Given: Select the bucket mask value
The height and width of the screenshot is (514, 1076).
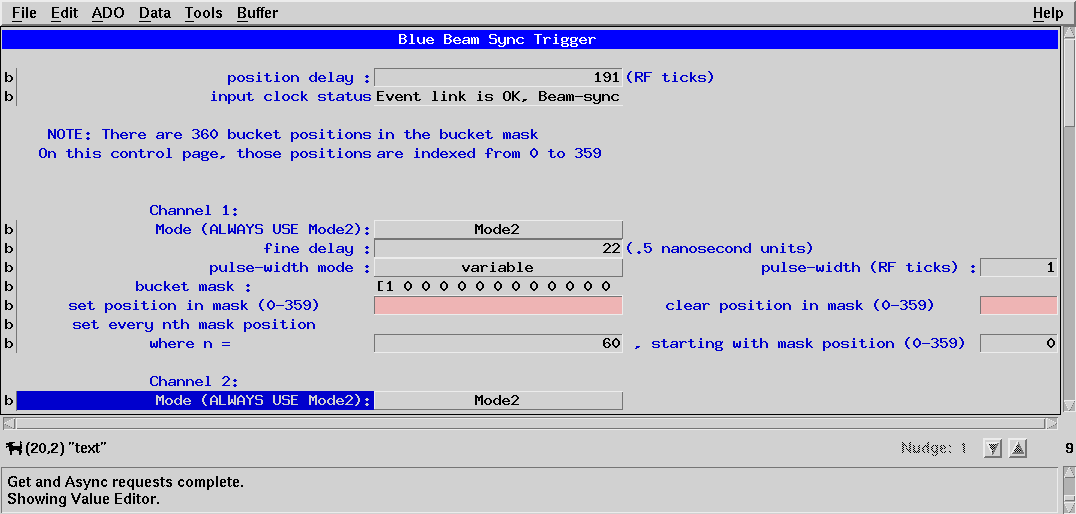Looking at the screenshot, I should 498,286.
